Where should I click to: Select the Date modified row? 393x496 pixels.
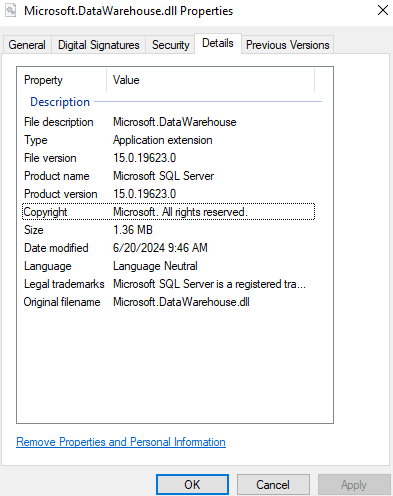(169, 248)
